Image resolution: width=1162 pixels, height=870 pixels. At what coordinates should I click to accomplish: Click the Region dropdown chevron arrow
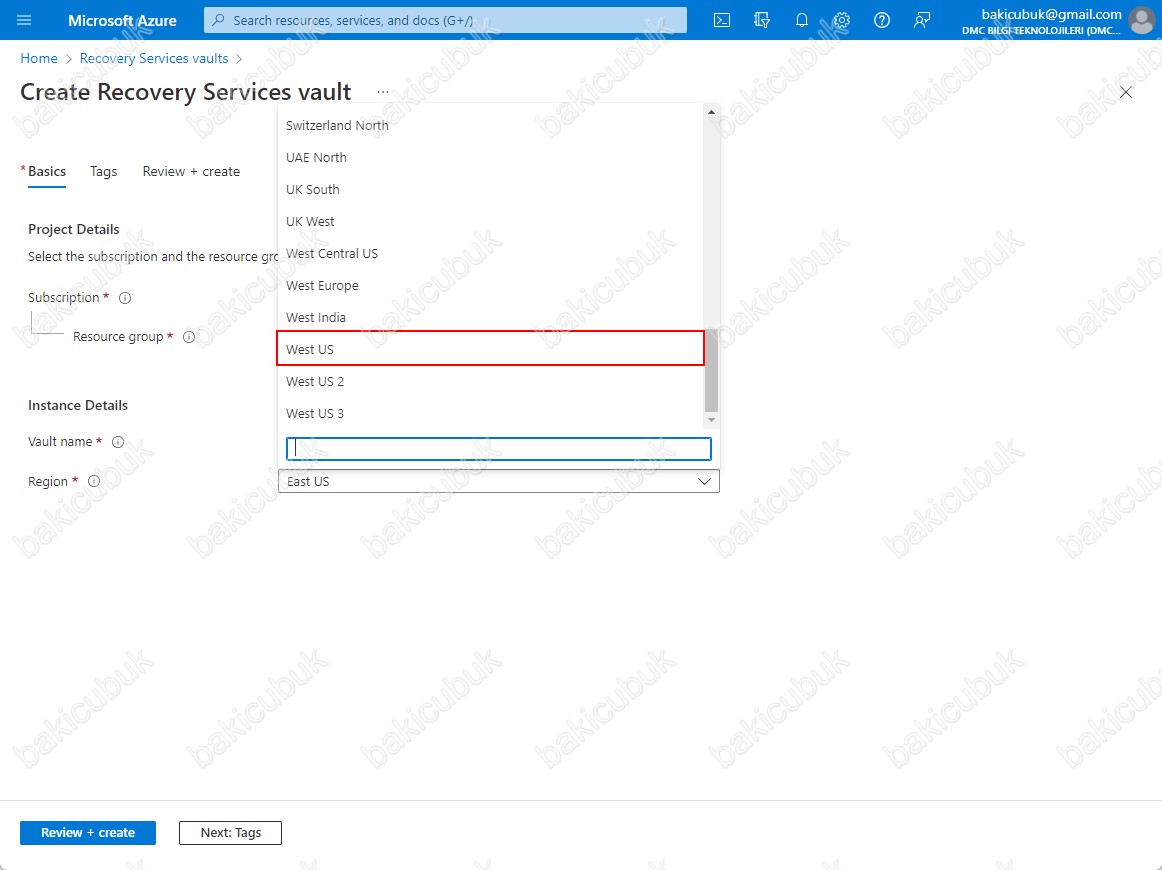(704, 482)
